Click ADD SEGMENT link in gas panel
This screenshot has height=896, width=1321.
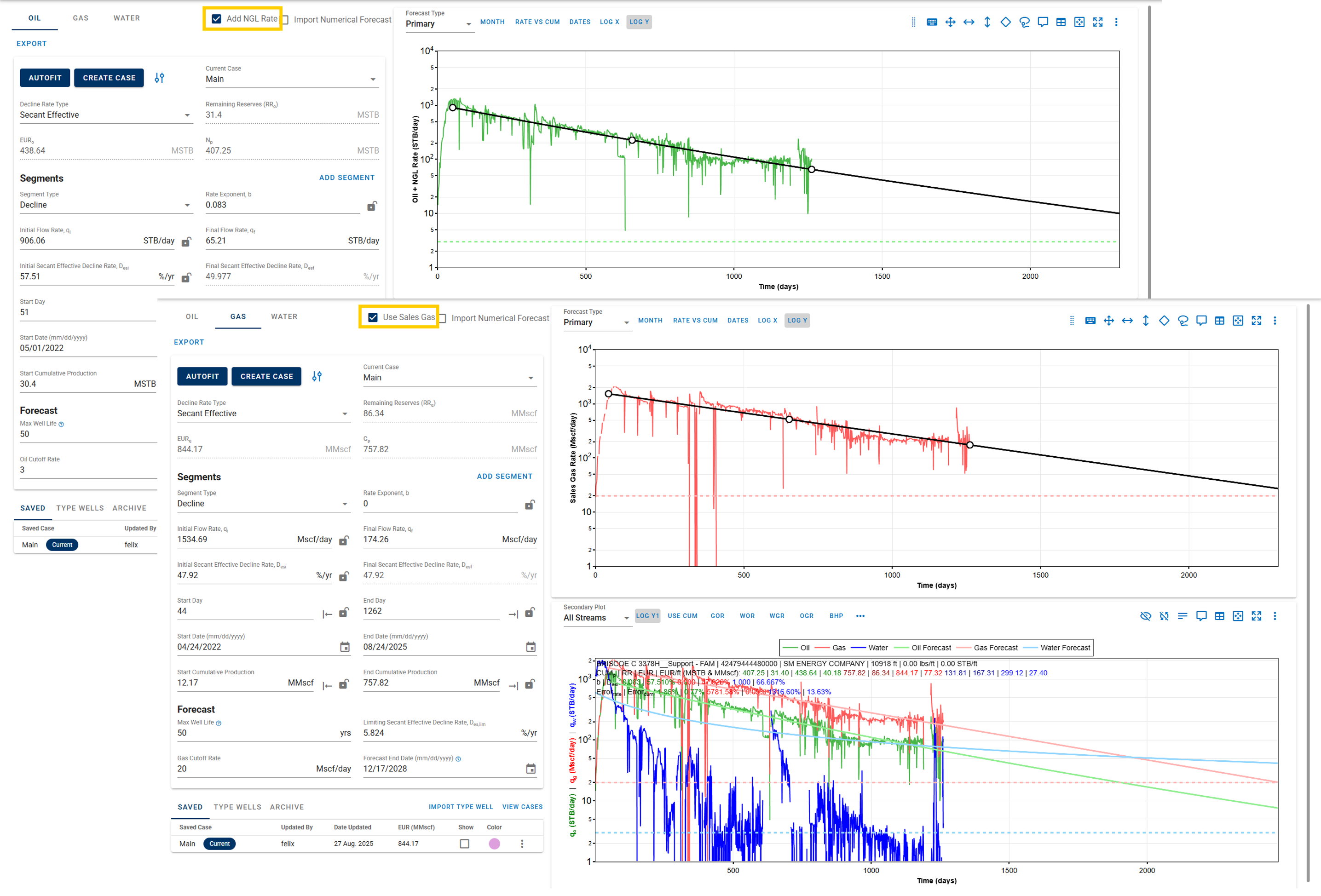coord(504,476)
